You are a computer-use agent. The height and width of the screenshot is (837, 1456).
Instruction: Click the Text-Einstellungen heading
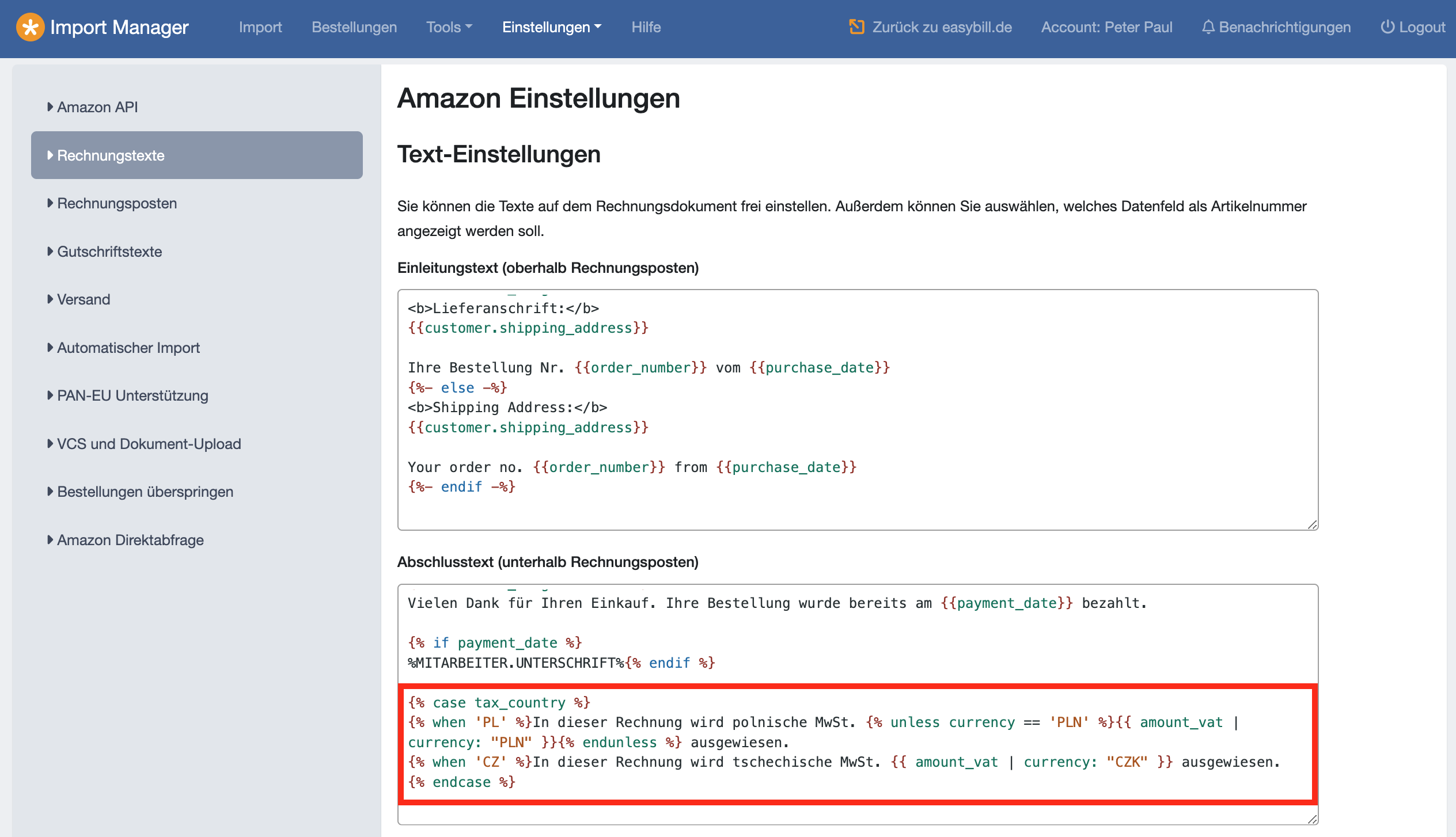tap(499, 154)
